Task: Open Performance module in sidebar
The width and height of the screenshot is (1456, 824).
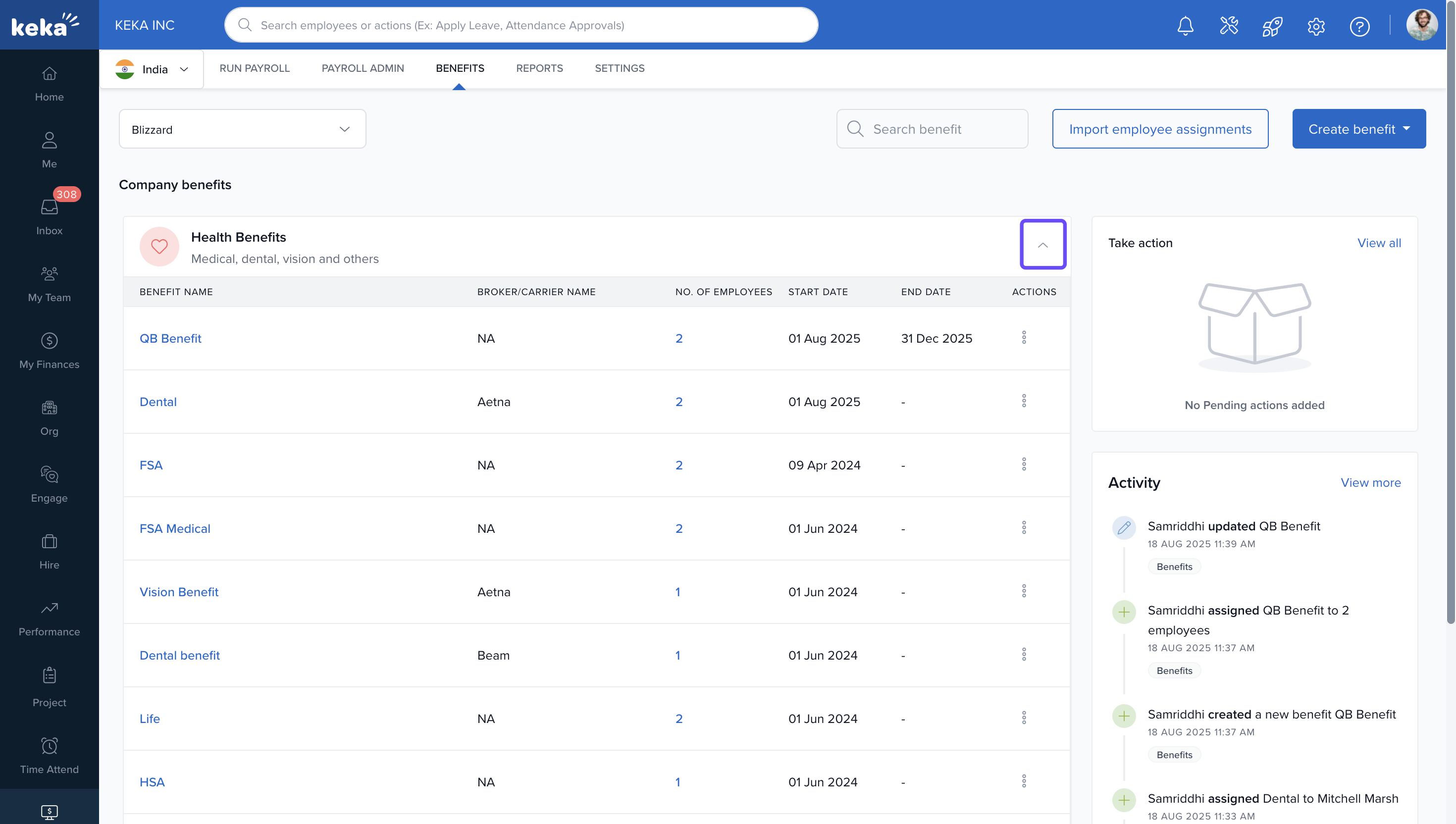Action: tap(49, 618)
